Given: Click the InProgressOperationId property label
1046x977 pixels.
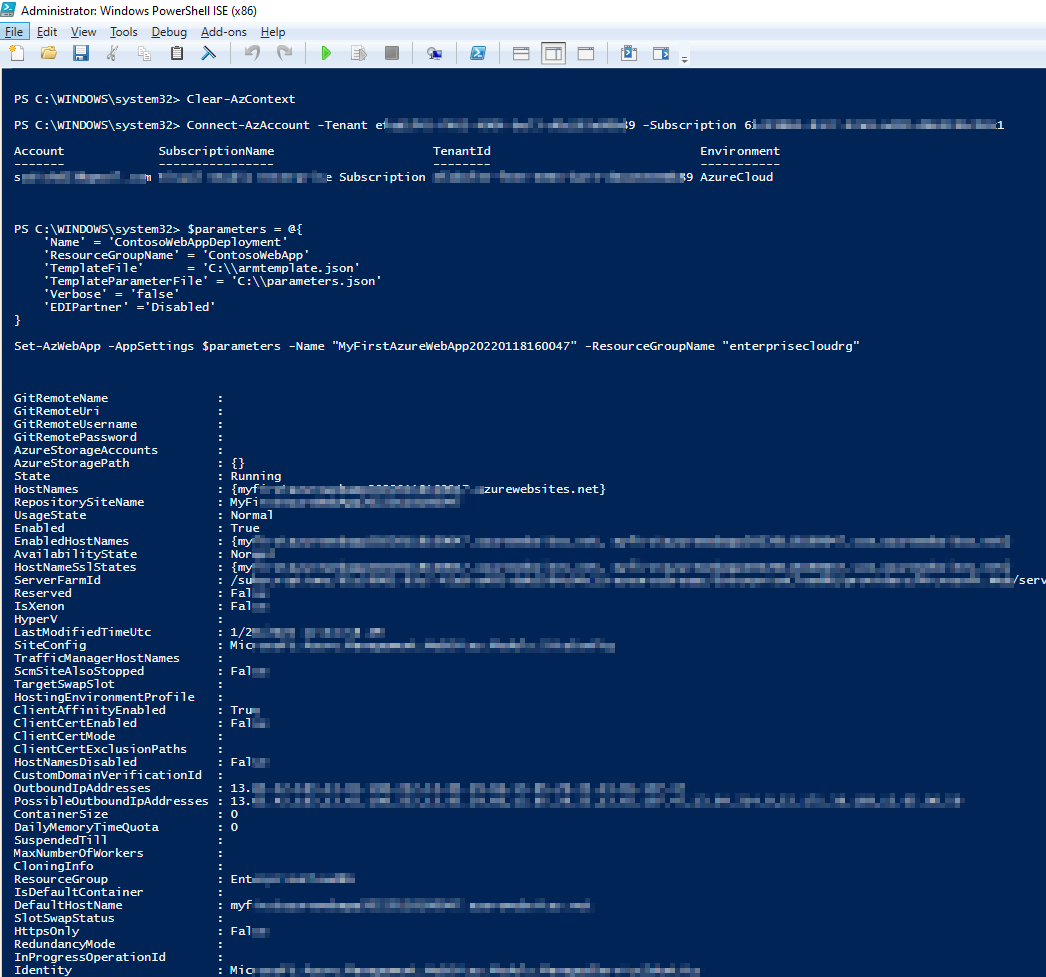Looking at the screenshot, I should [89, 957].
